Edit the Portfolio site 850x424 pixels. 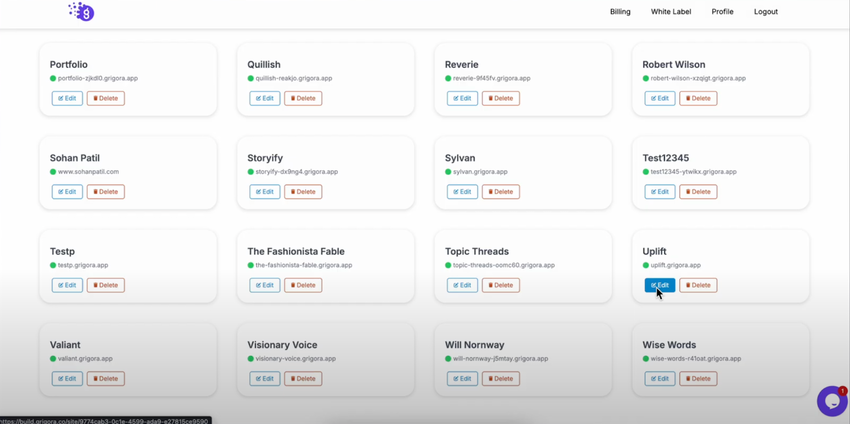[67, 98]
